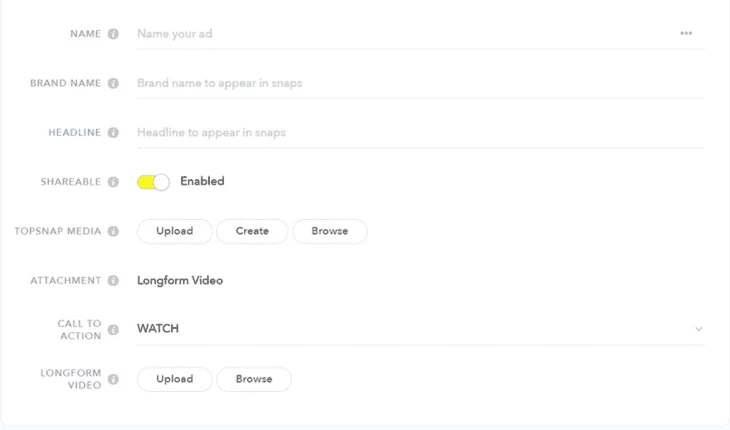Open the WATCH call to action dropdown
This screenshot has height=430, width=730.
tap(421, 329)
